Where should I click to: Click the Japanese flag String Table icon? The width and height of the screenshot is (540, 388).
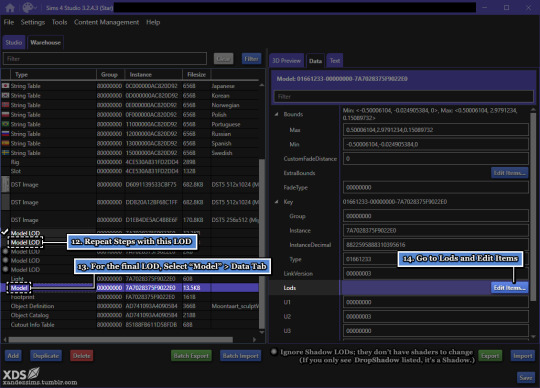[6, 86]
